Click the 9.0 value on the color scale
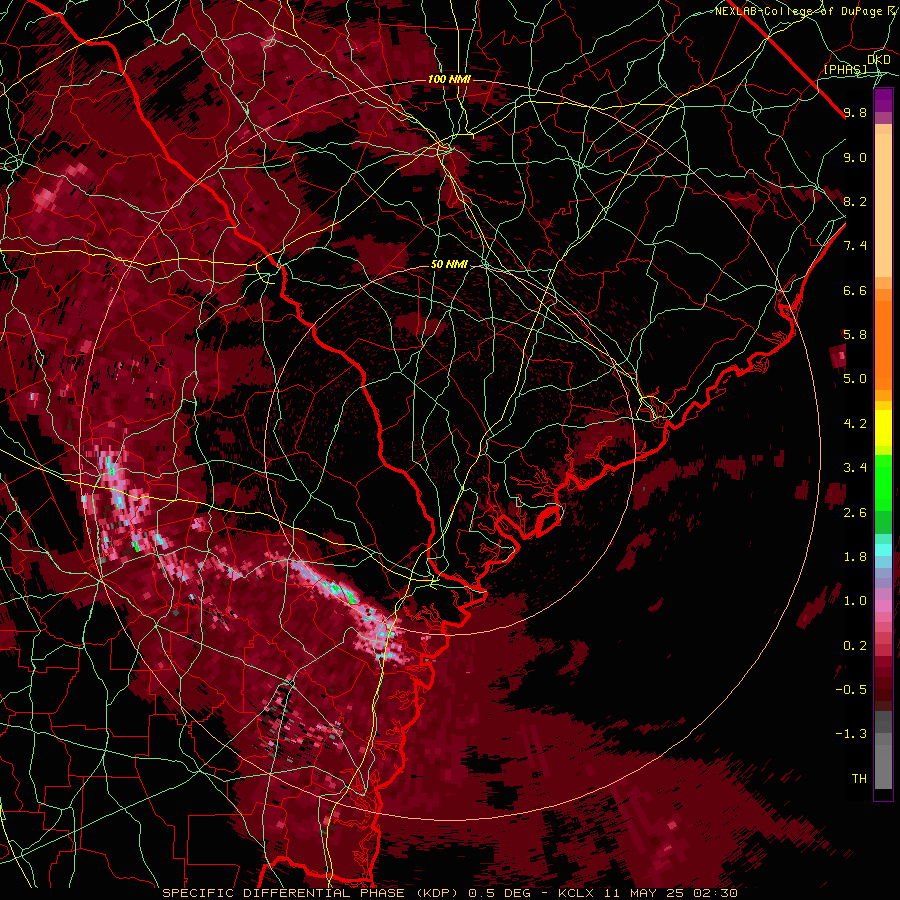 [855, 157]
